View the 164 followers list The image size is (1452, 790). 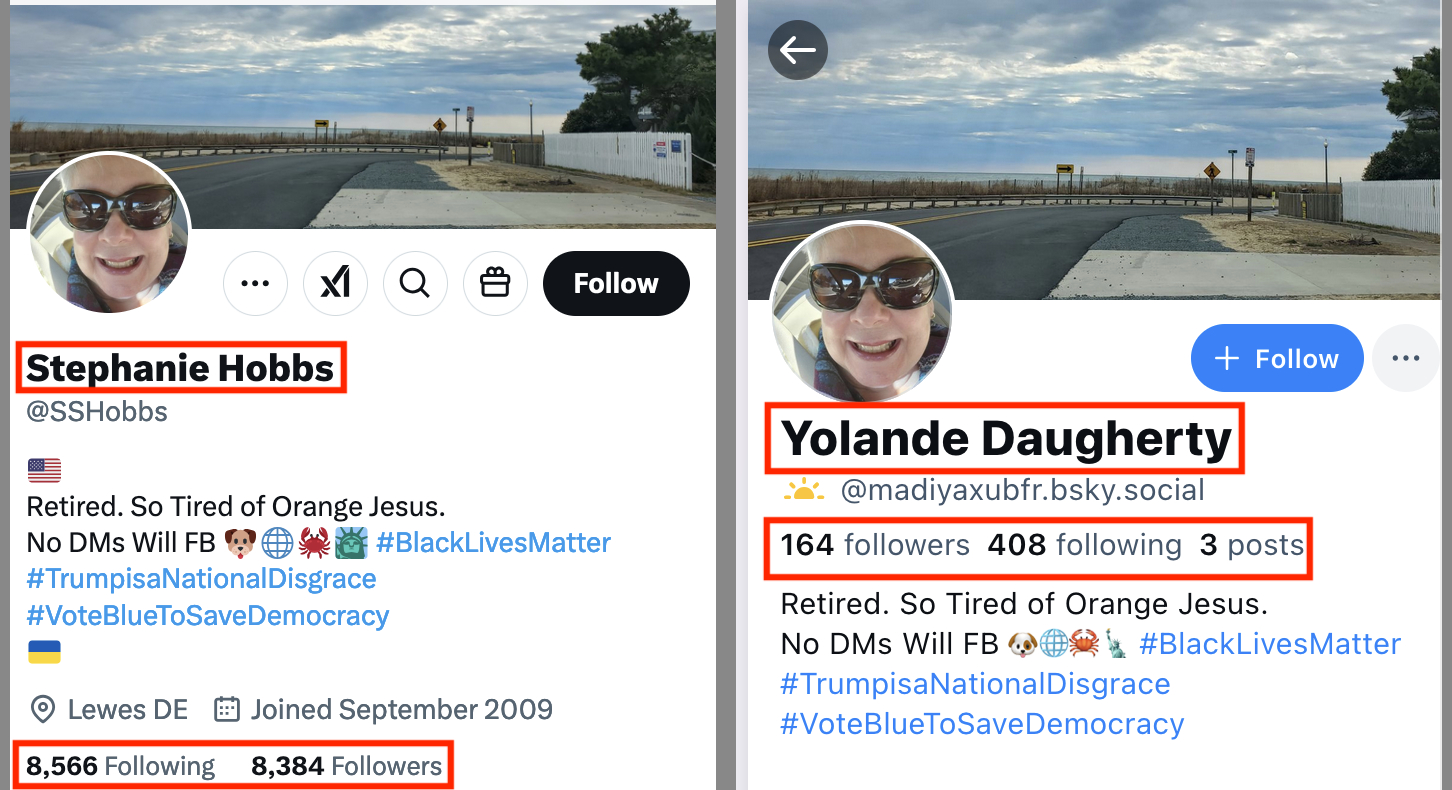click(x=874, y=545)
